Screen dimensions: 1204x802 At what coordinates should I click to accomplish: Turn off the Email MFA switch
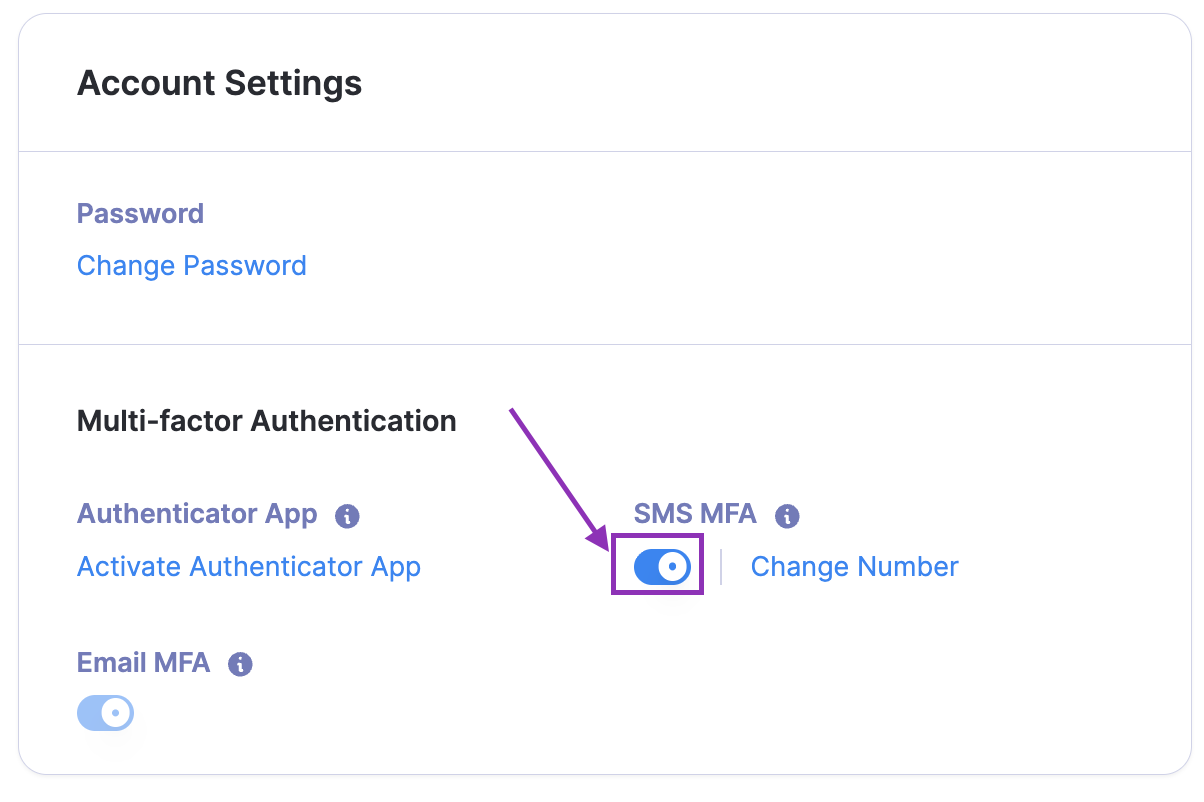[105, 714]
